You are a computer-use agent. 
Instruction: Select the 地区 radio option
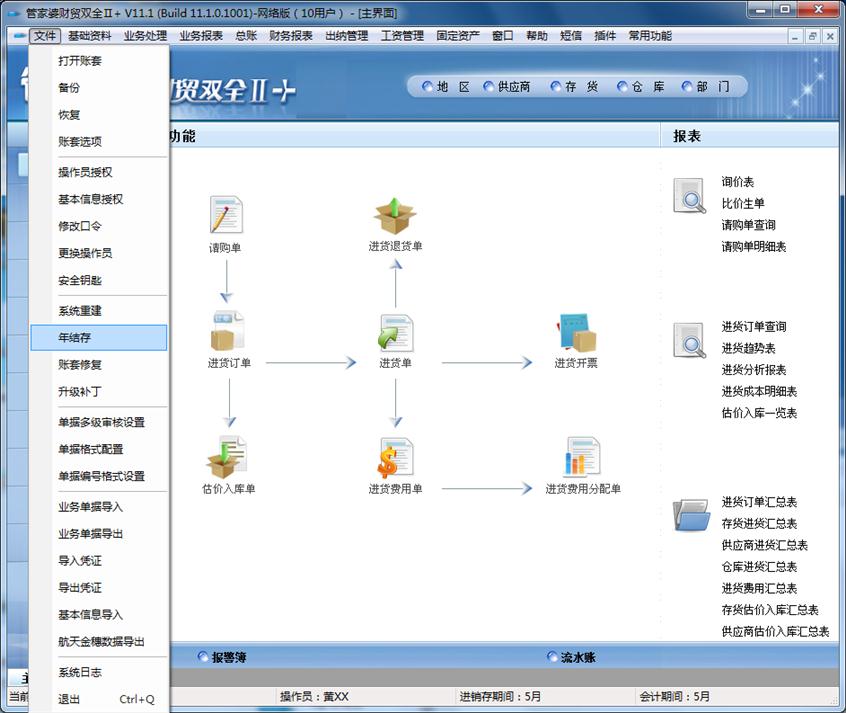(x=428, y=87)
